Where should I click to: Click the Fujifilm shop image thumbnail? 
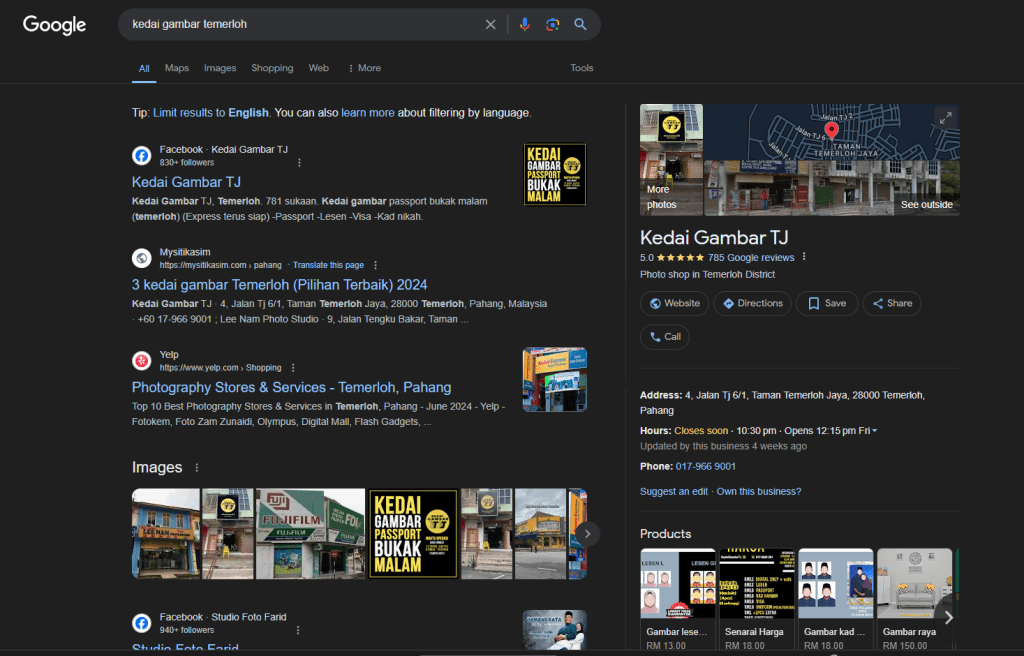coord(310,533)
